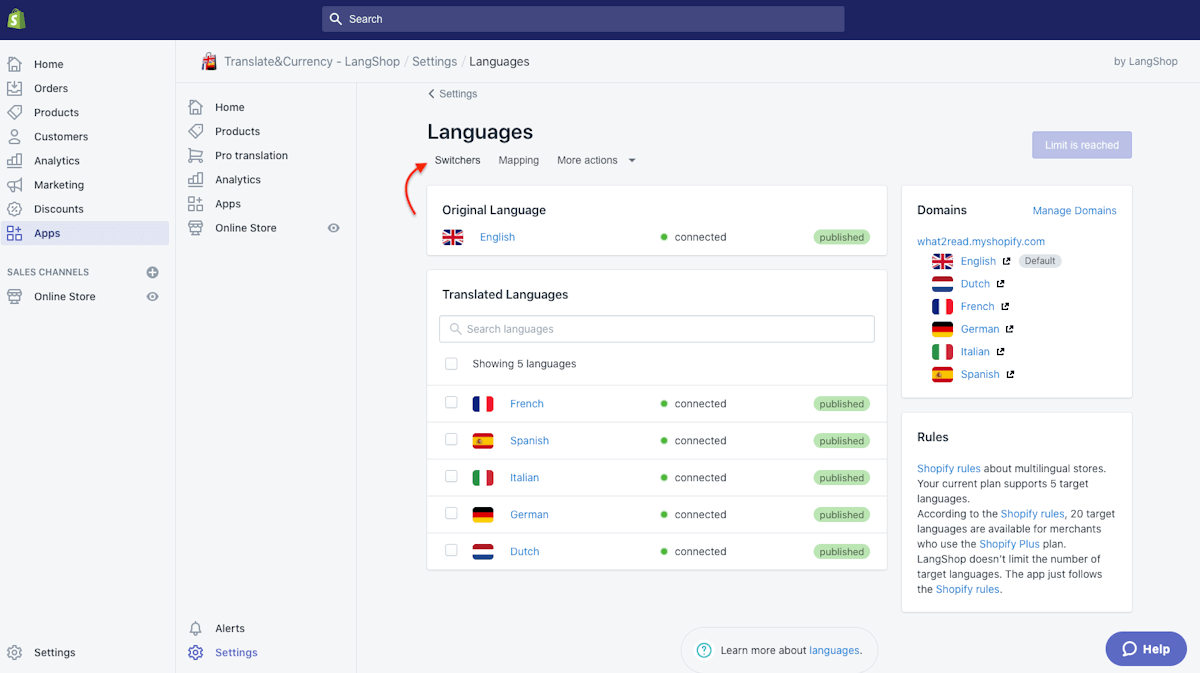This screenshot has width=1200, height=673.
Task: Open the Switchers tab
Action: [x=457, y=160]
